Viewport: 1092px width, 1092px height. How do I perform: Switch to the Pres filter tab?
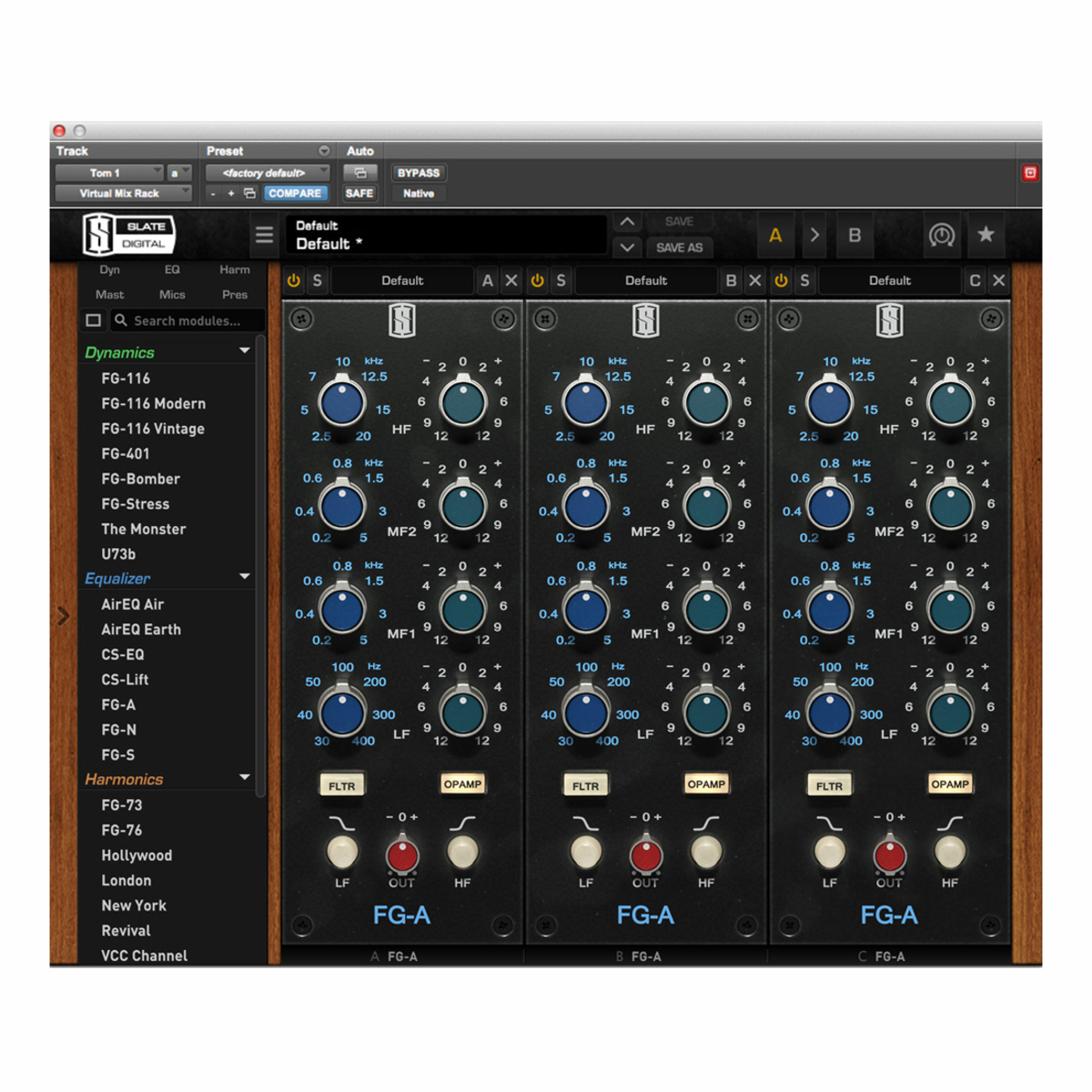[235, 295]
